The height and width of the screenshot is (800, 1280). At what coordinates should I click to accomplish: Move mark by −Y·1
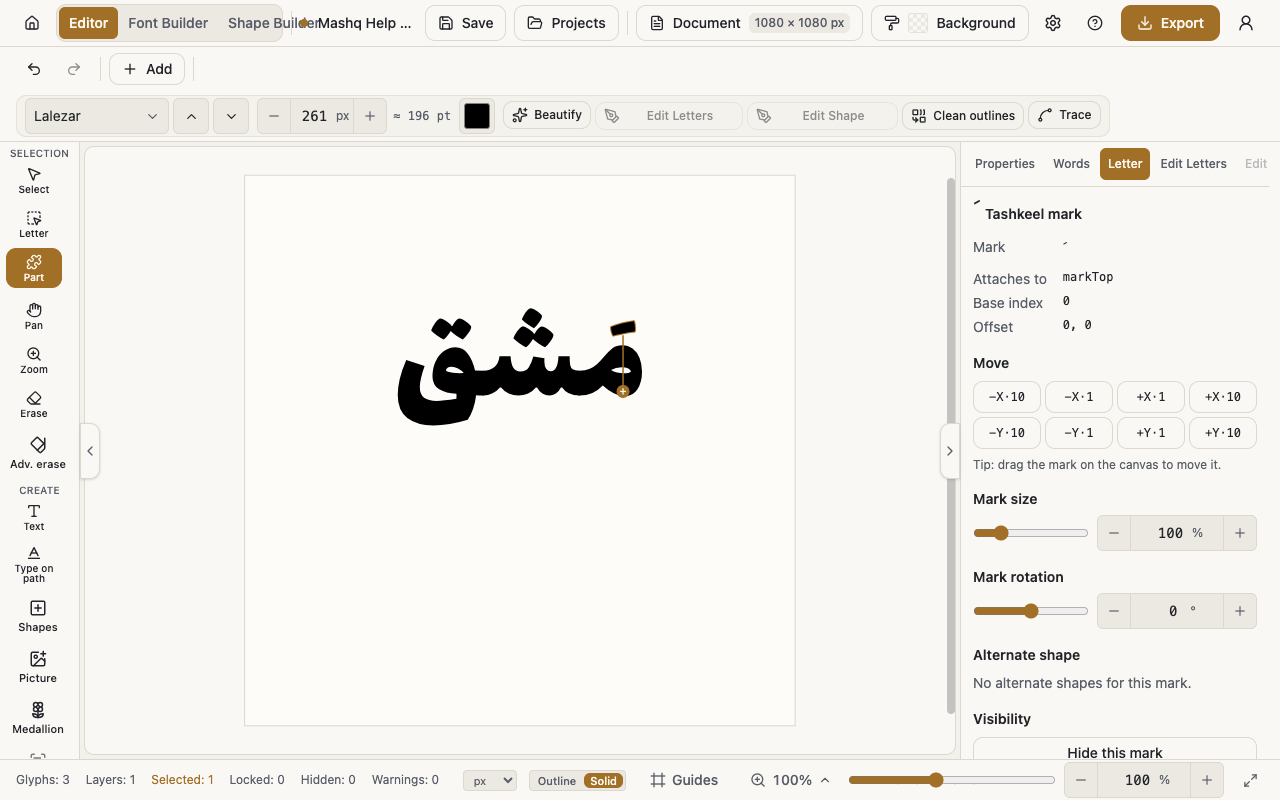pyautogui.click(x=1078, y=433)
